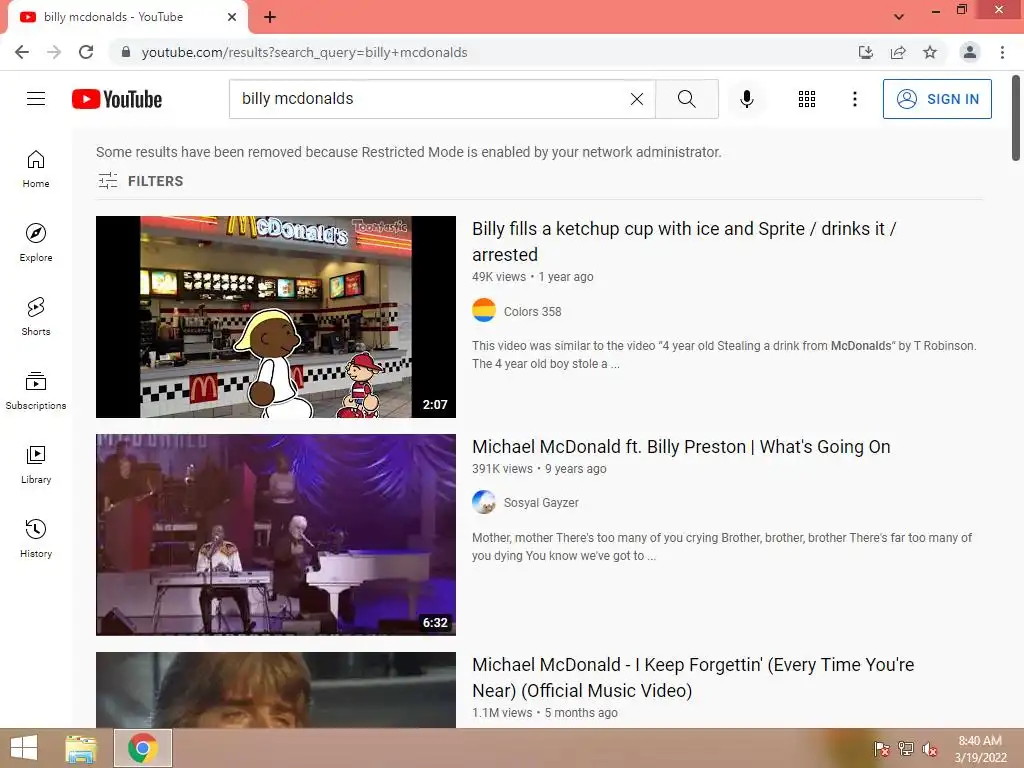Click description starting 'This video was similar'

click(724, 355)
